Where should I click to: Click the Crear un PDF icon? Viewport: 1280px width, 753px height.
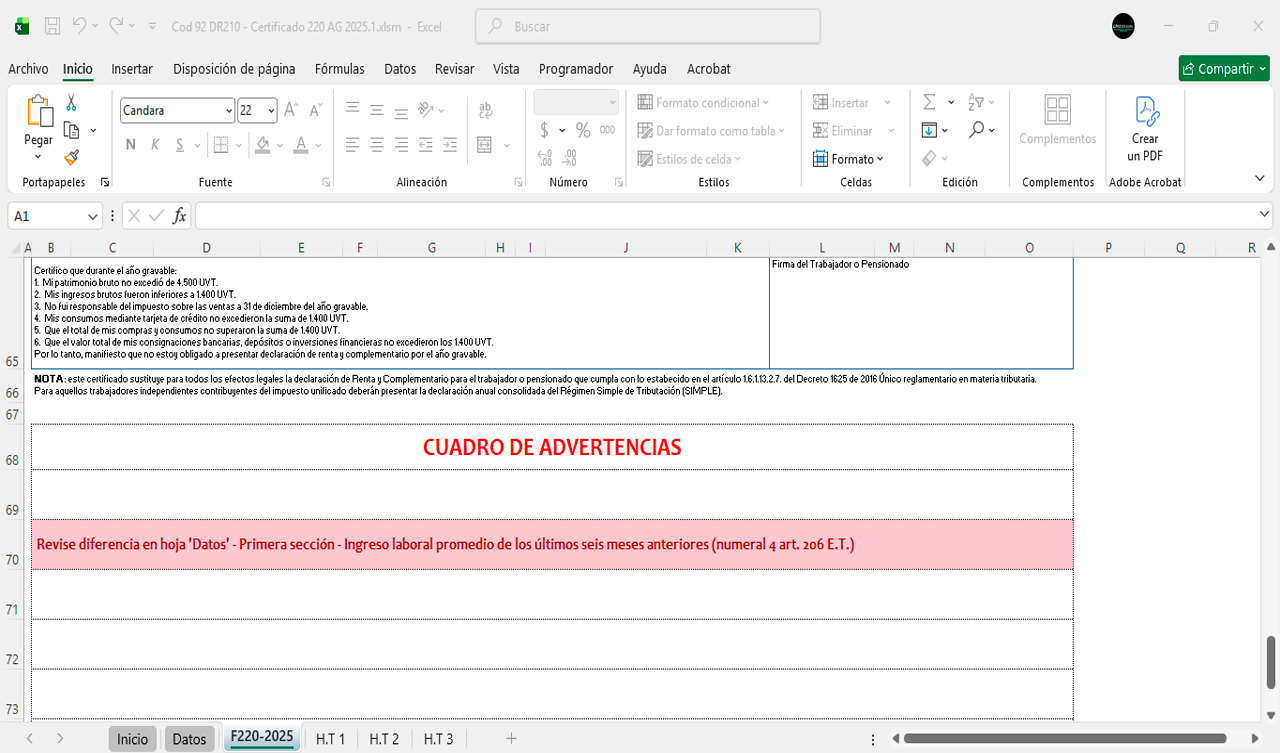1145,112
